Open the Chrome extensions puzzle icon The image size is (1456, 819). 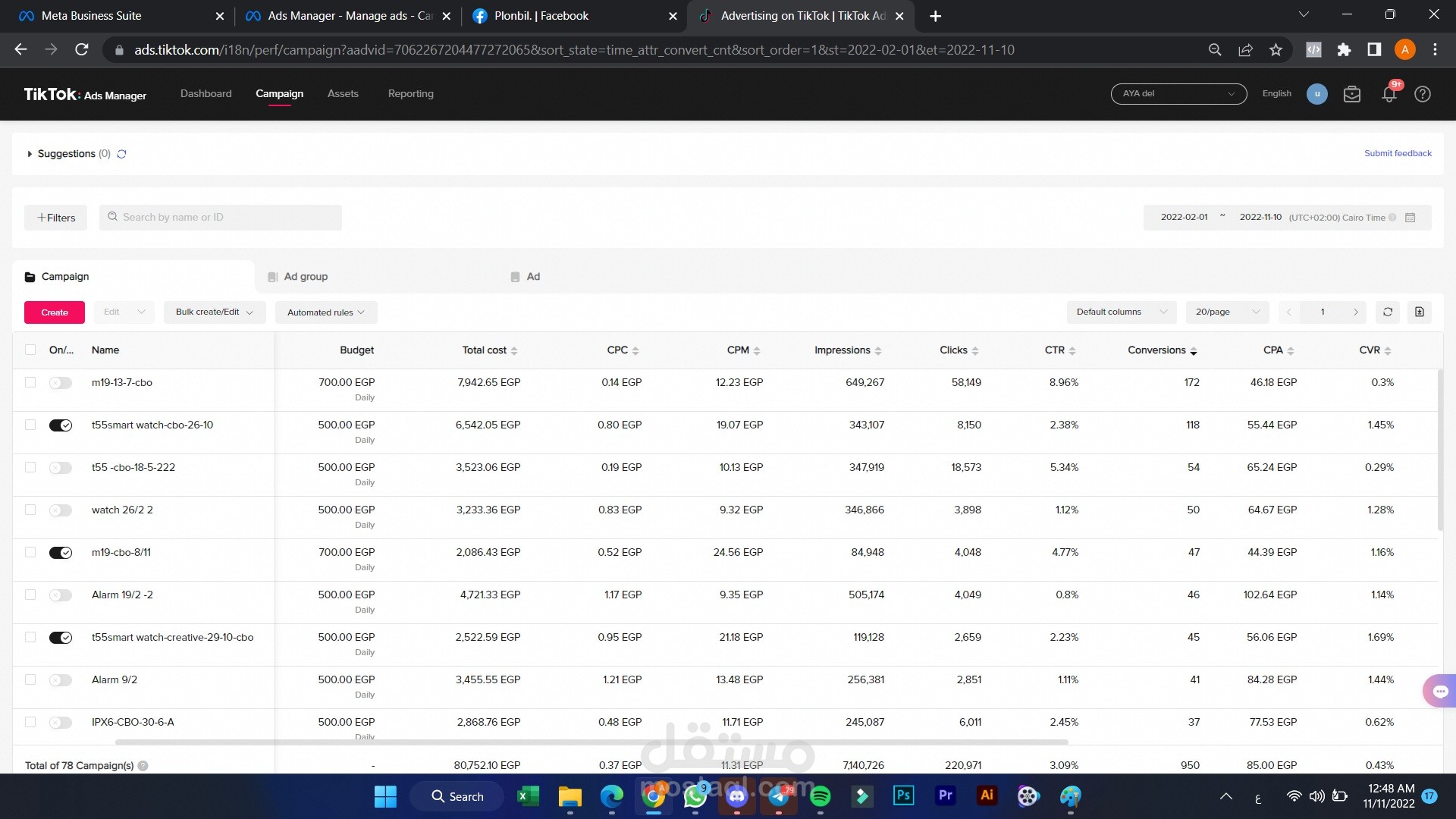[x=1345, y=50]
